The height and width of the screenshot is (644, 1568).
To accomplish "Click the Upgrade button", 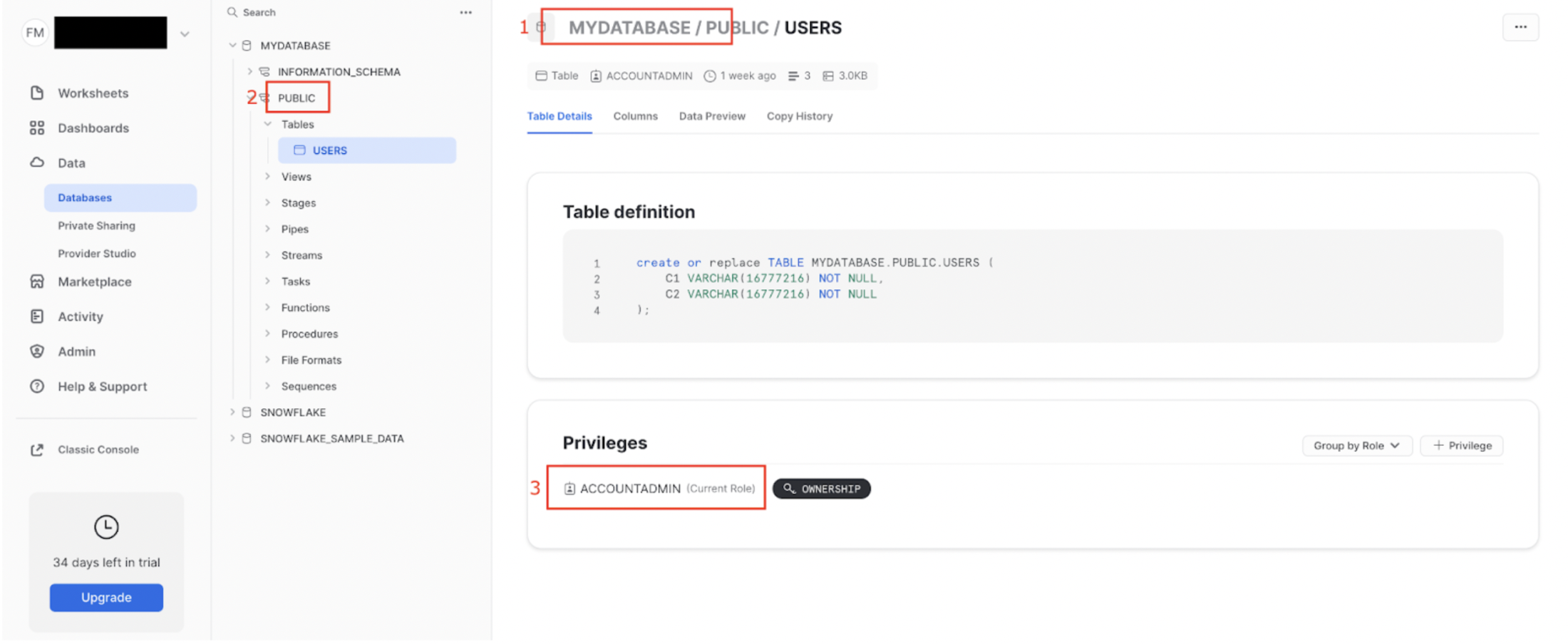I will 106,598.
